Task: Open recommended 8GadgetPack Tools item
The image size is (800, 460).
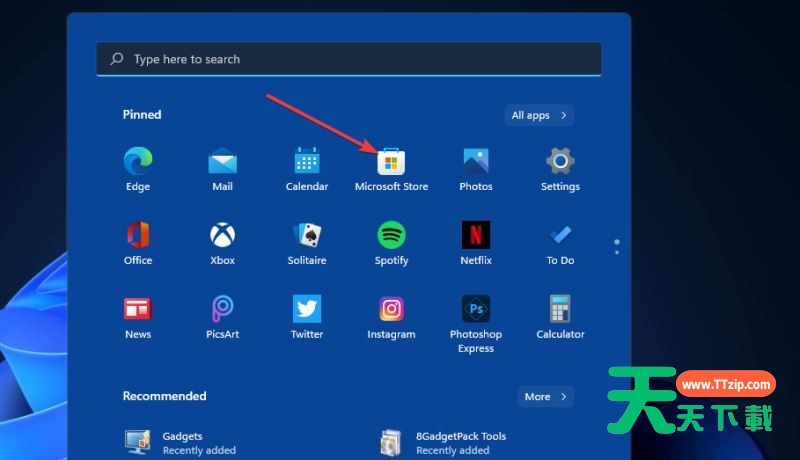Action: [443, 442]
